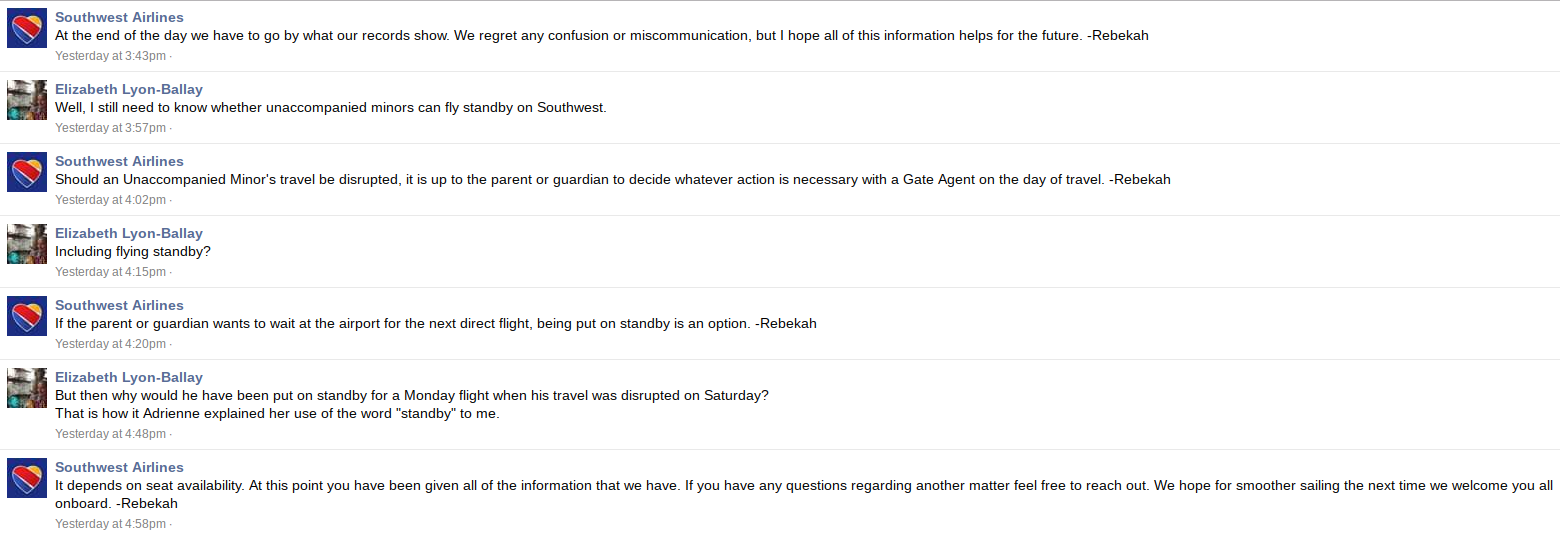Screen dimensions: 1560x536
Task: Open Southwest Airlines name above 'It depends on seat availability'
Action: coord(119,467)
